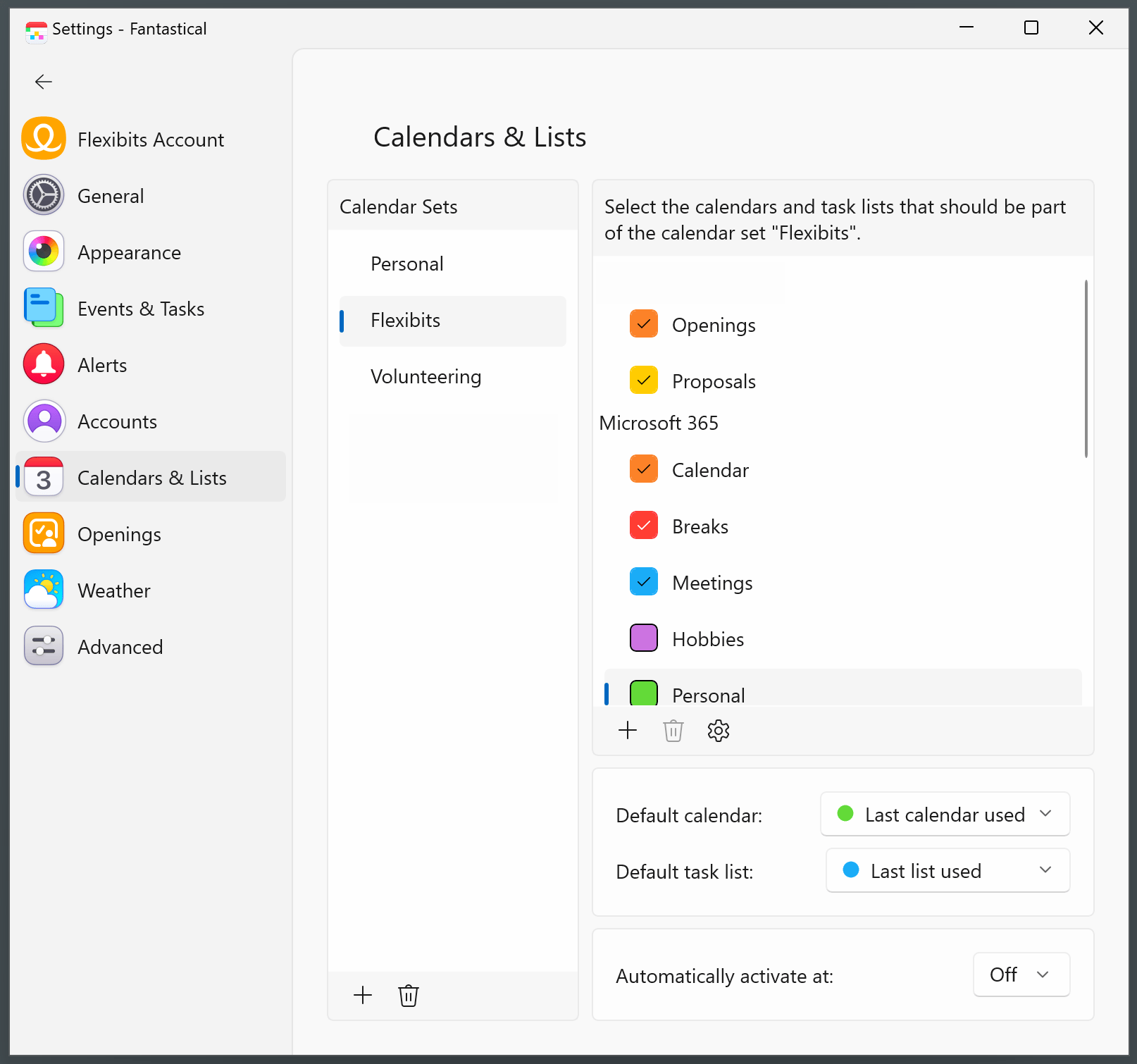
Task: Click the orange Openings sidebar icon
Action: click(44, 533)
